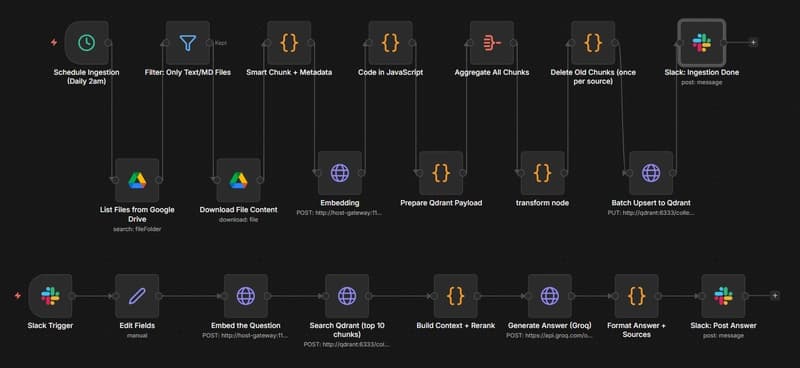Click the "List Files from Google Drive" label
The image size is (800, 368).
[137, 214]
